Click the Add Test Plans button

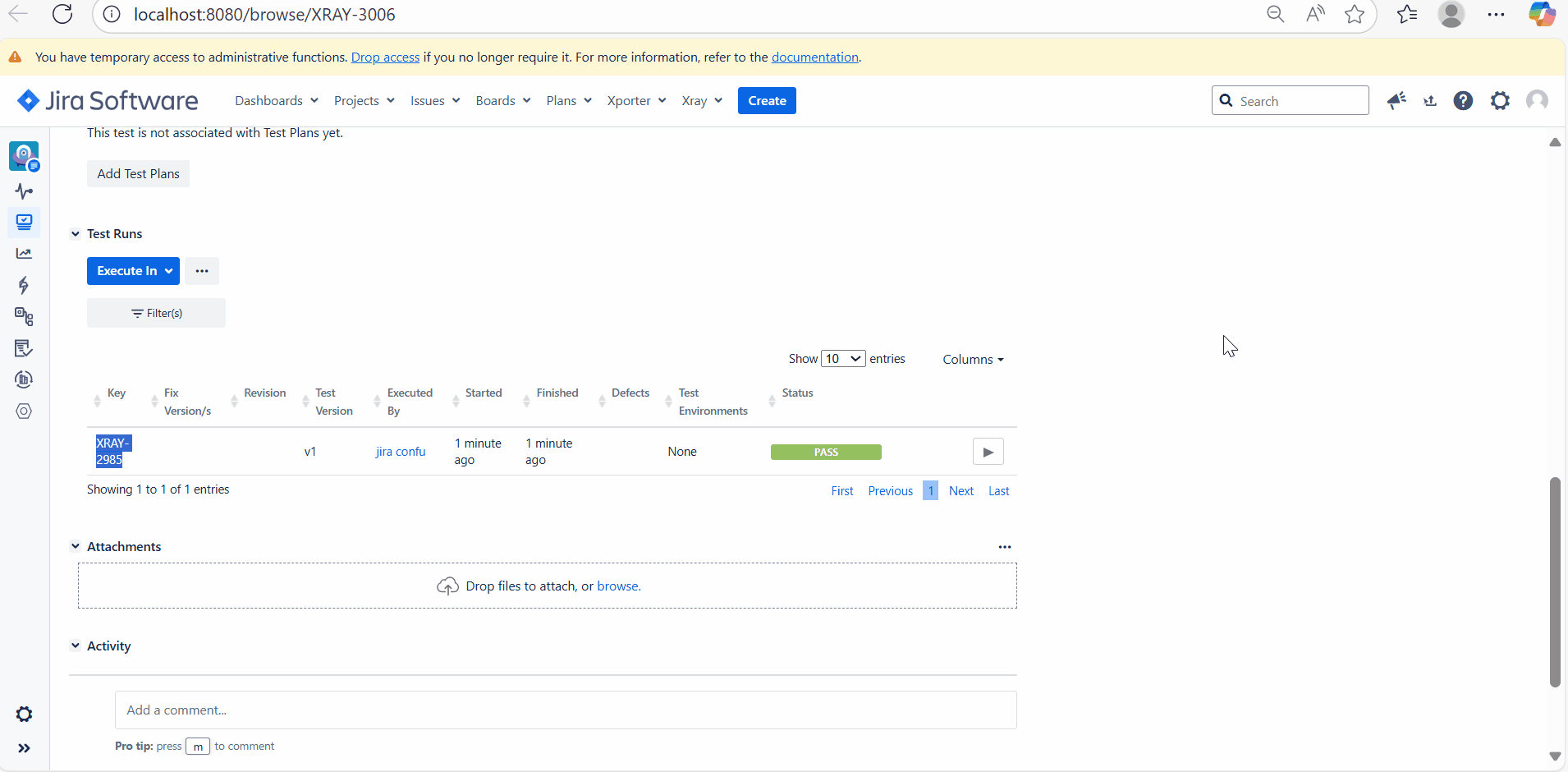(138, 174)
